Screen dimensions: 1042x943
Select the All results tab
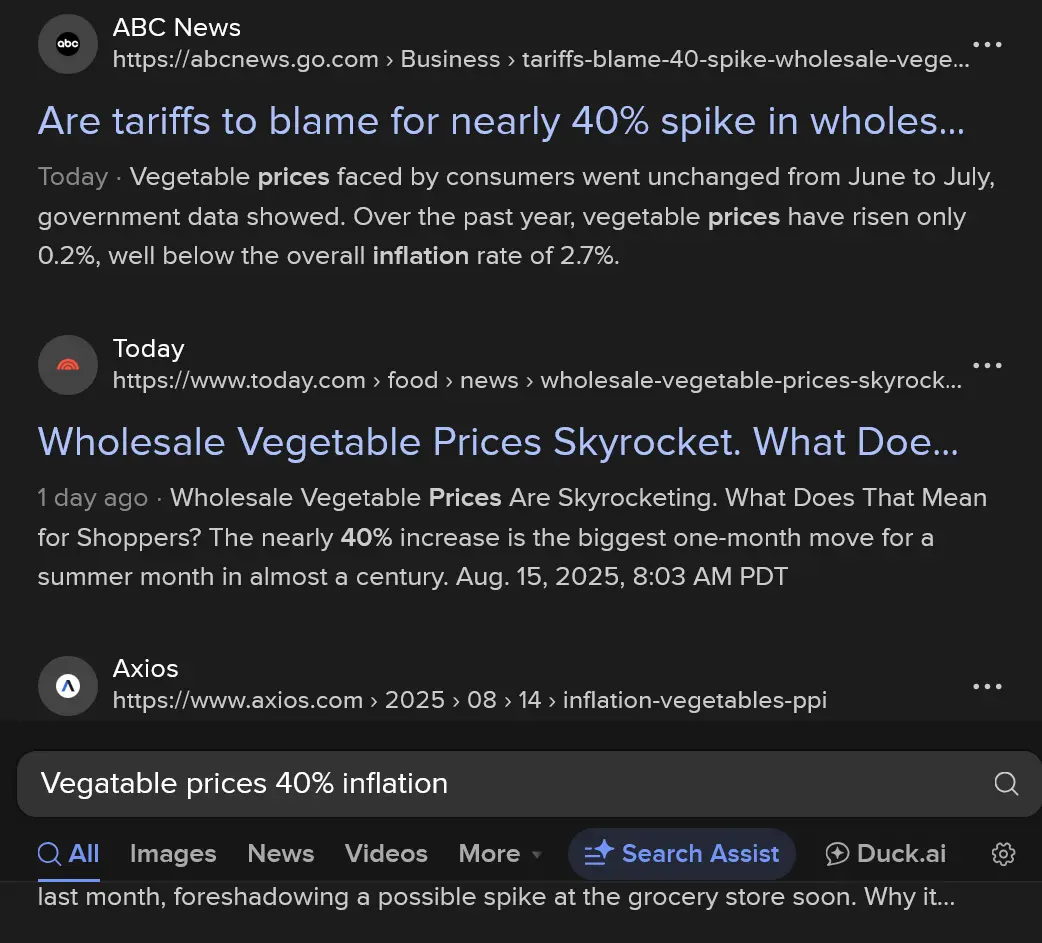click(69, 854)
